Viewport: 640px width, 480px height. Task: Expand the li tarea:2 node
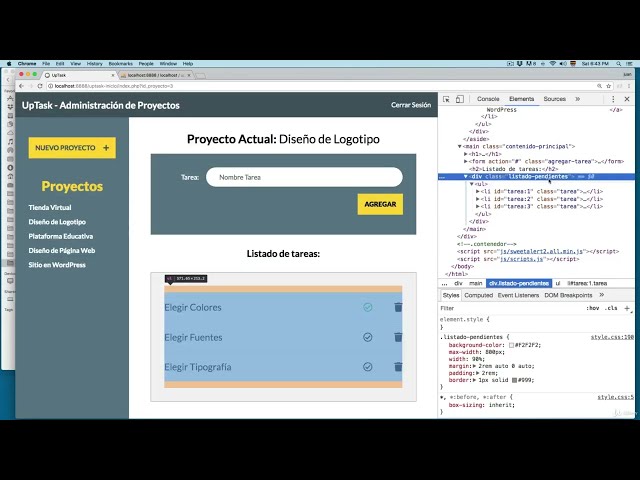[x=478, y=199]
